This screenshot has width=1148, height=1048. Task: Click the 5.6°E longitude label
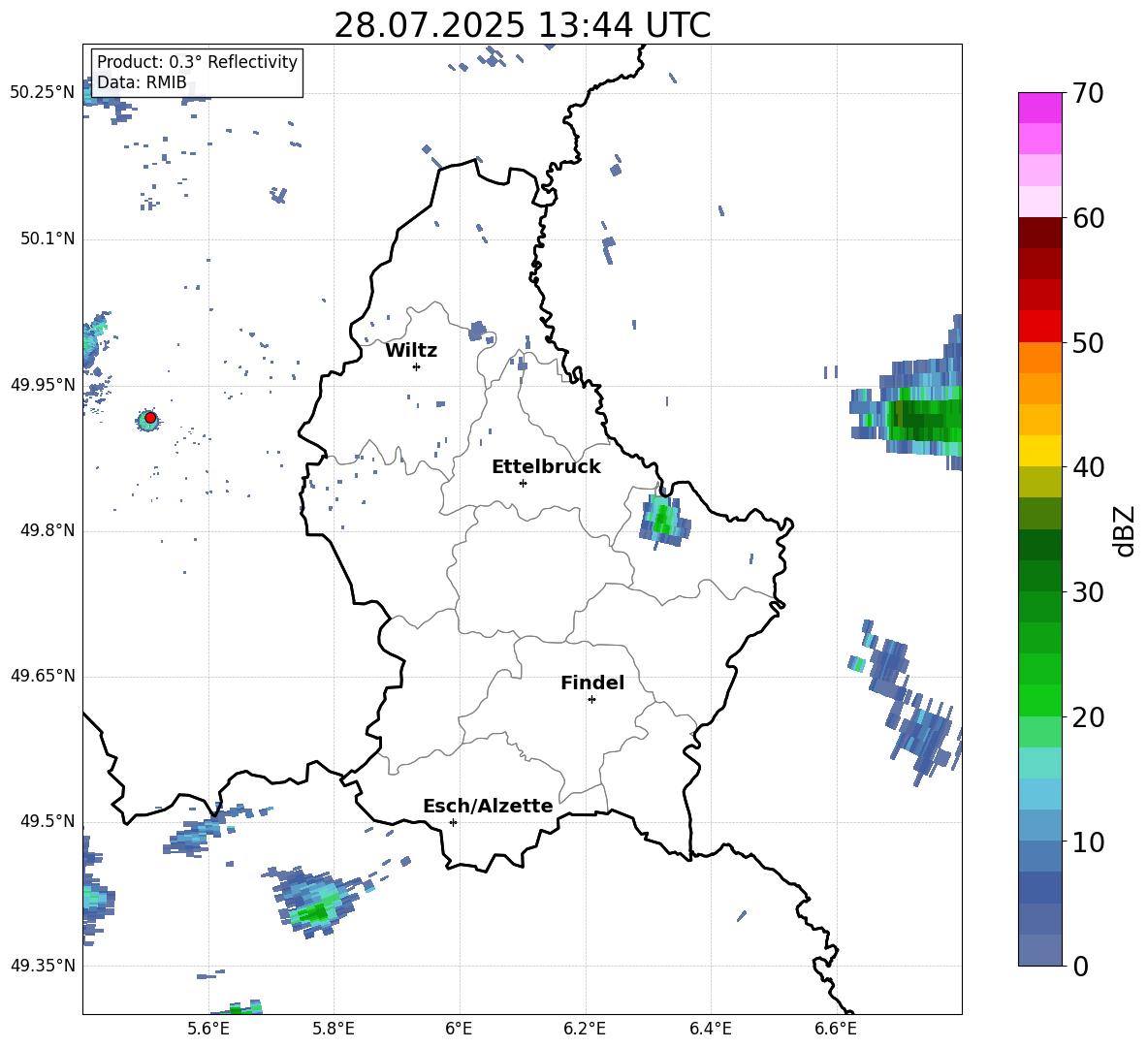tap(208, 1029)
